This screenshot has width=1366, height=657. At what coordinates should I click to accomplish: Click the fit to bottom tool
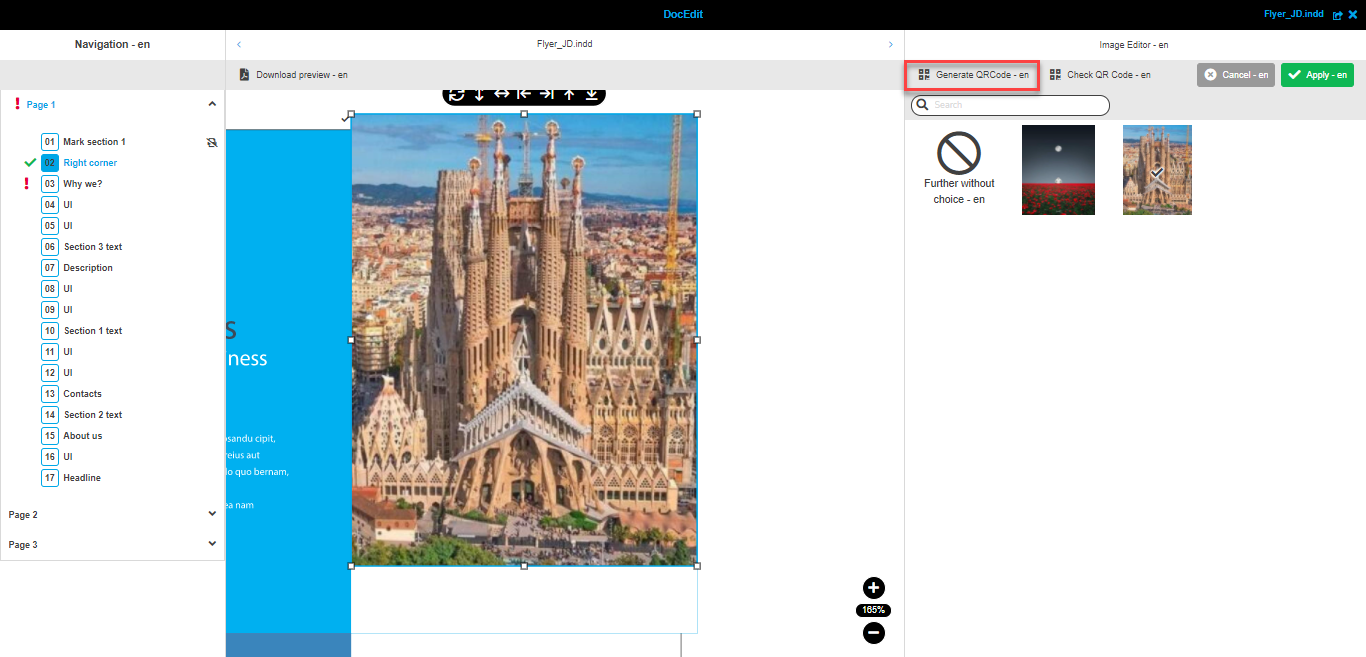tap(591, 95)
